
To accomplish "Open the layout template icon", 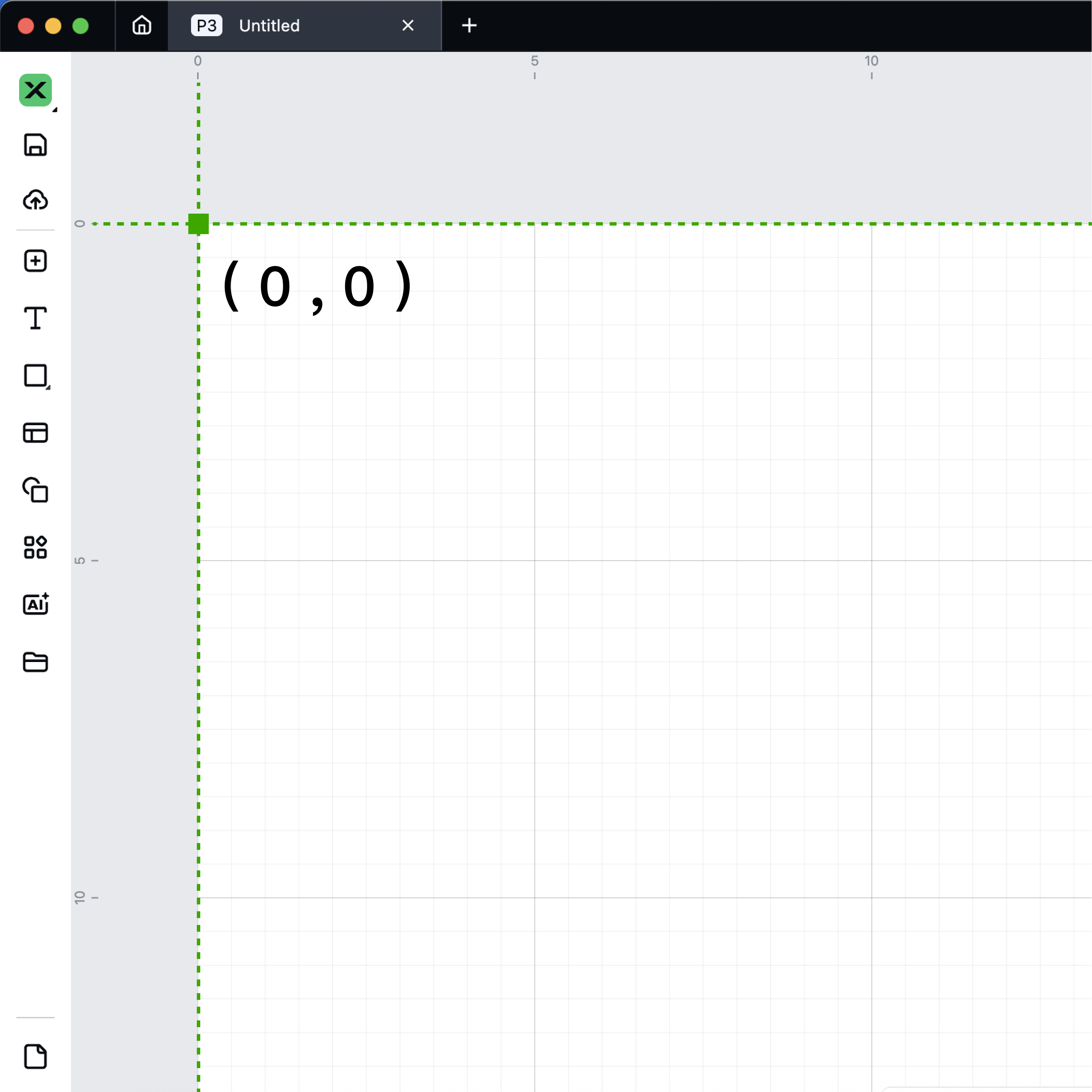I will coord(35,433).
